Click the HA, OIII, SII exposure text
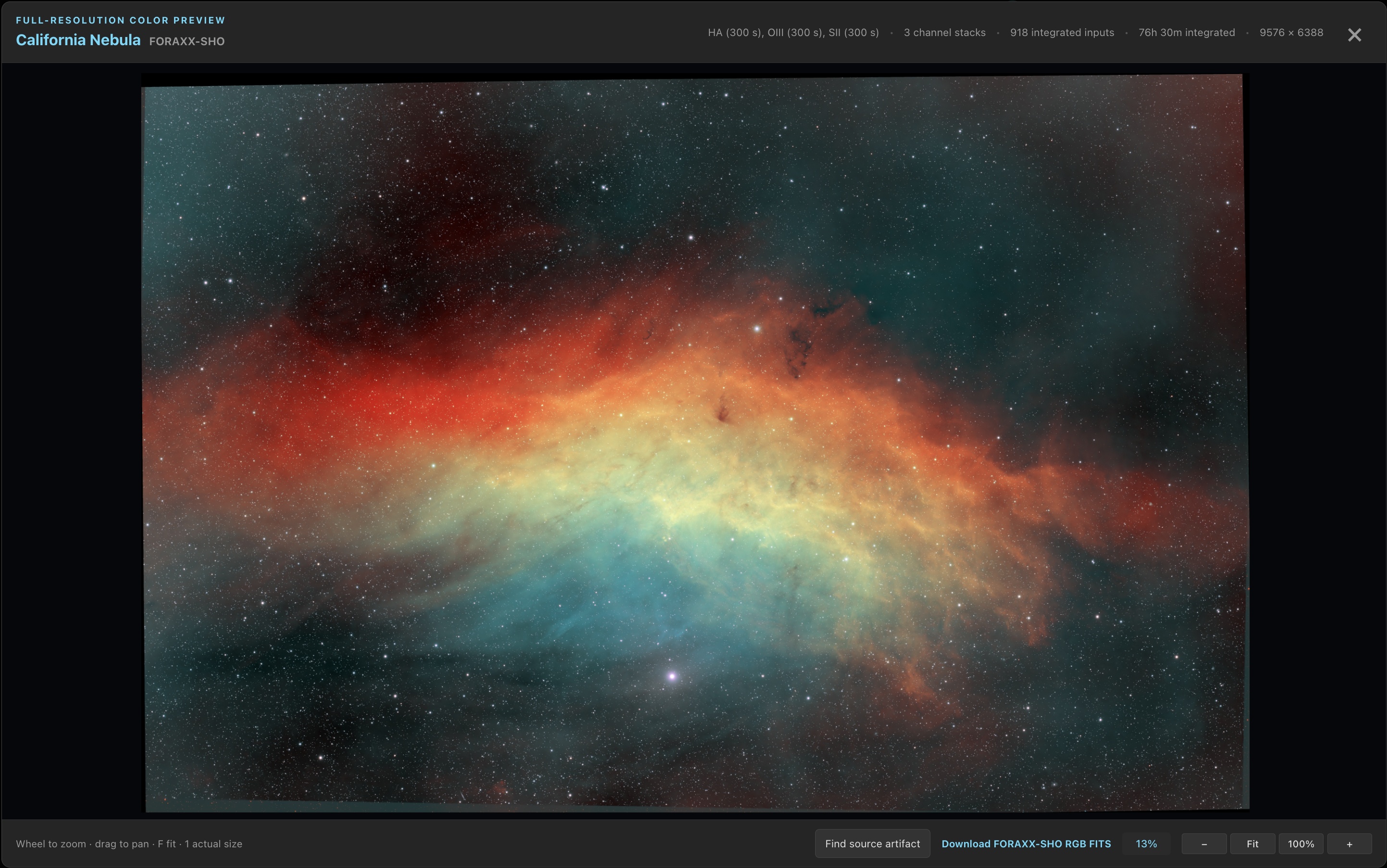 [793, 33]
